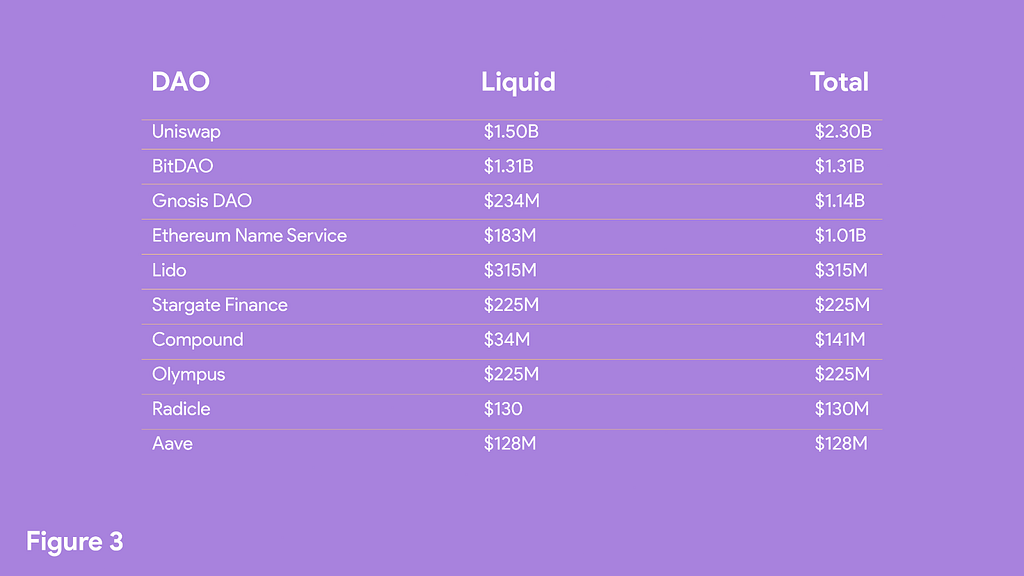Click Uniswap's $1.50B liquid value
The image size is (1024, 576).
pos(511,131)
